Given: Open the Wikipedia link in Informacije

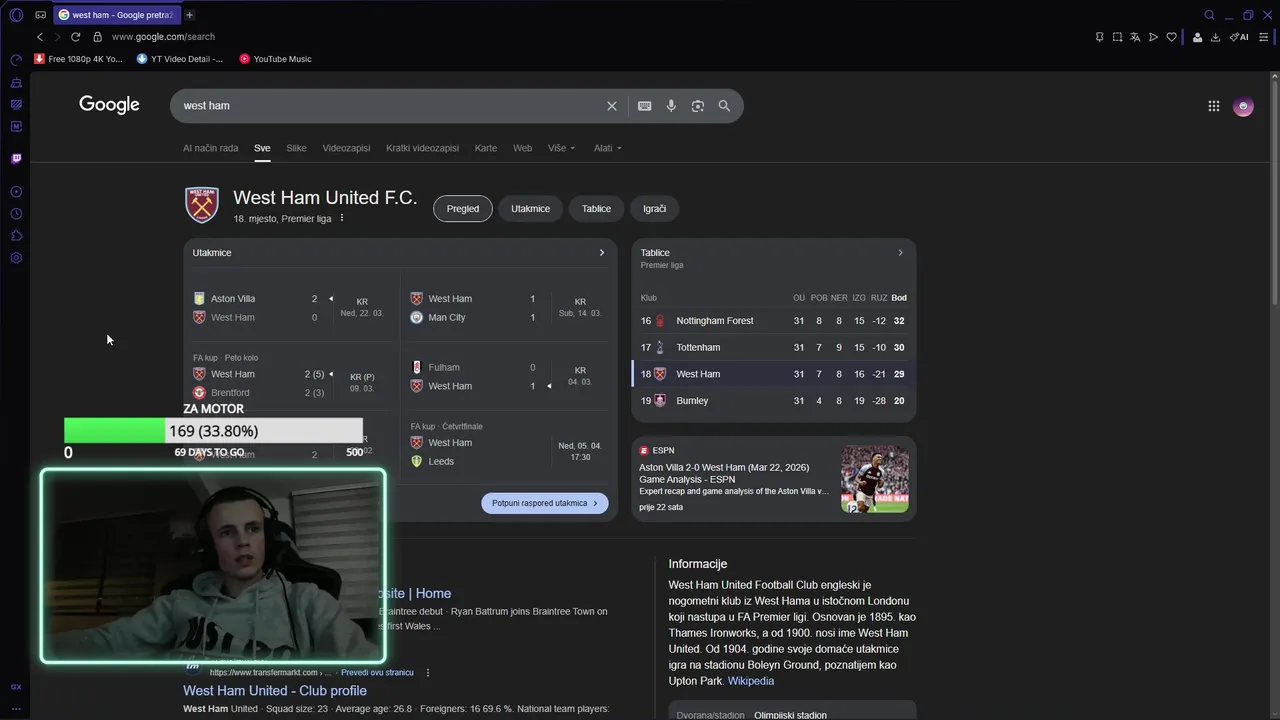Looking at the screenshot, I should pos(751,681).
